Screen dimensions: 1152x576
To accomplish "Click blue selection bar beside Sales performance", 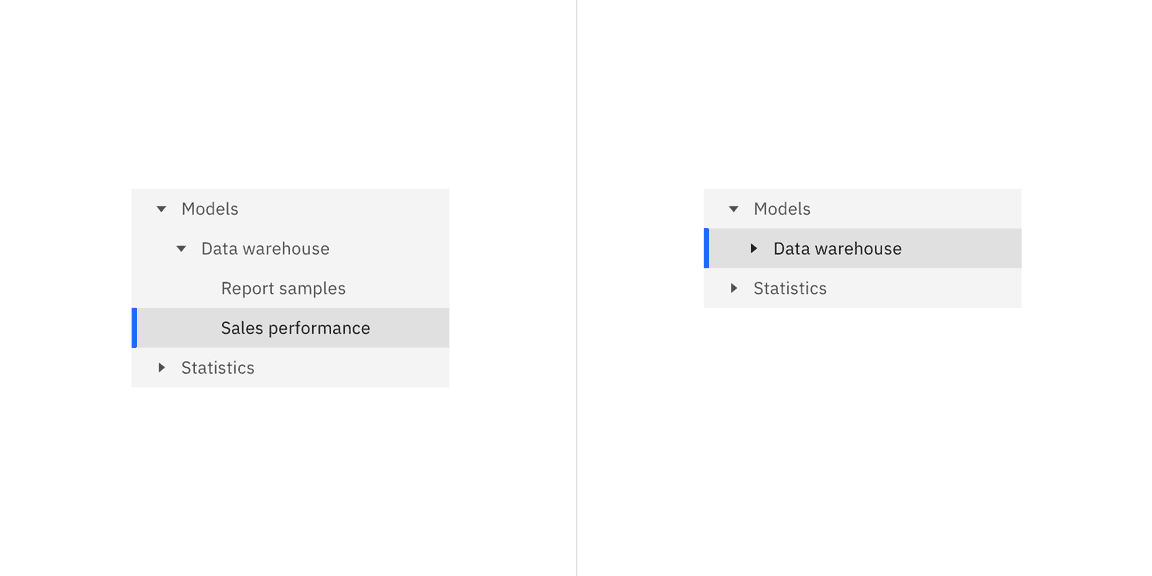I will [x=134, y=328].
